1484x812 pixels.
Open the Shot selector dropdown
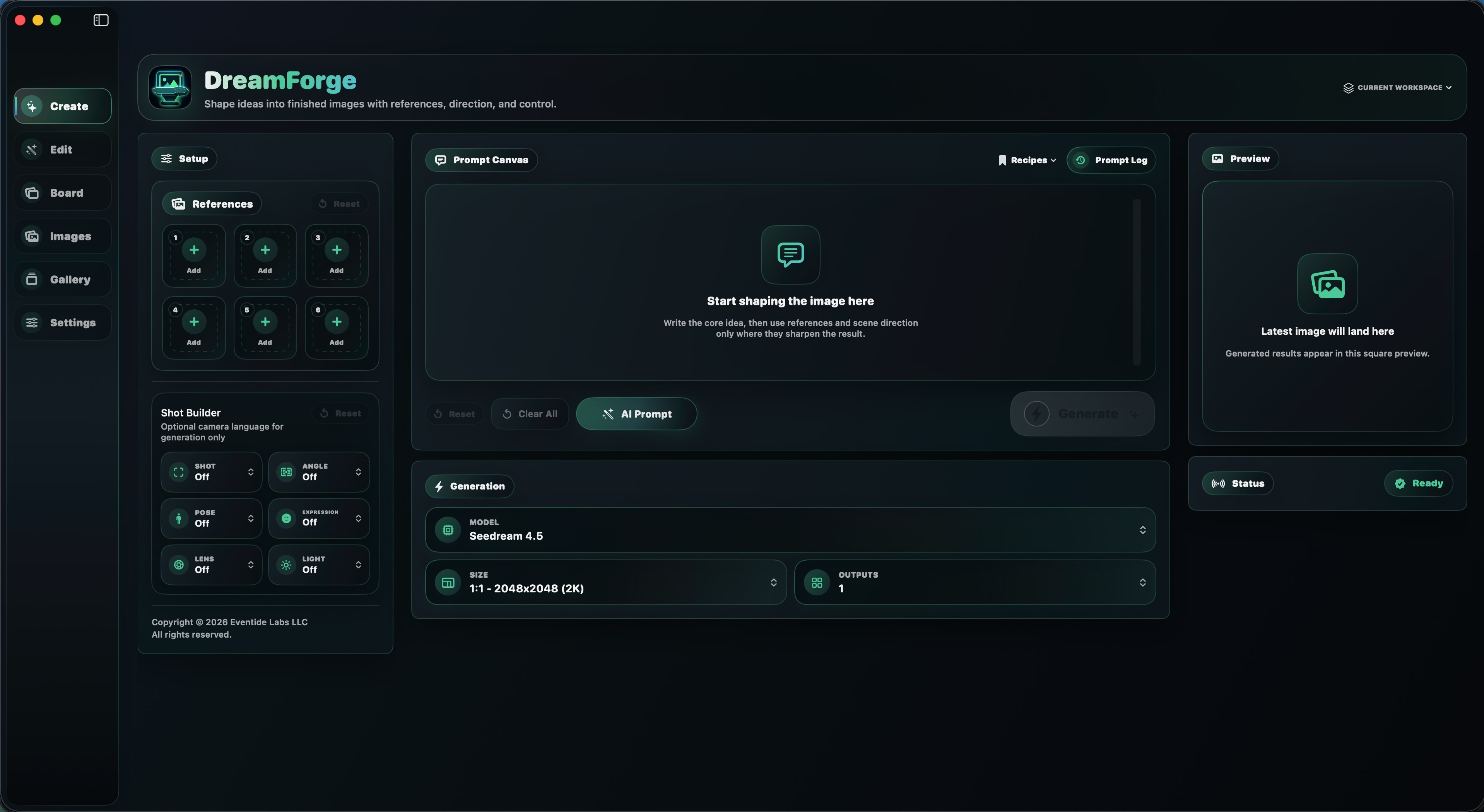212,472
